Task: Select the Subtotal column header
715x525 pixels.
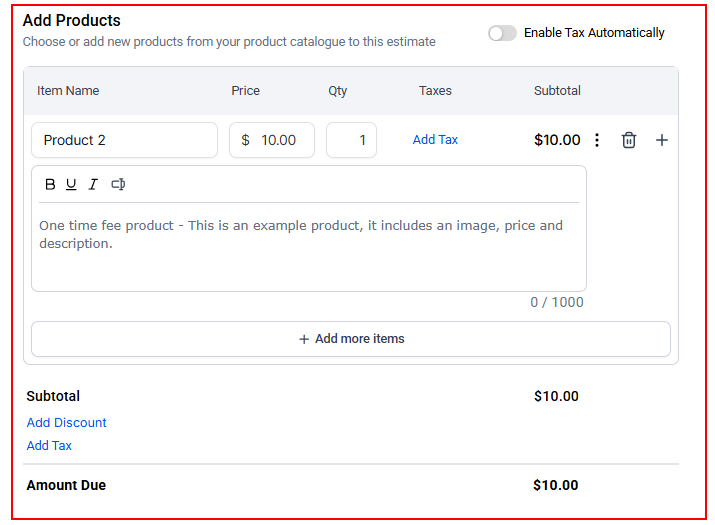Action: pos(557,91)
